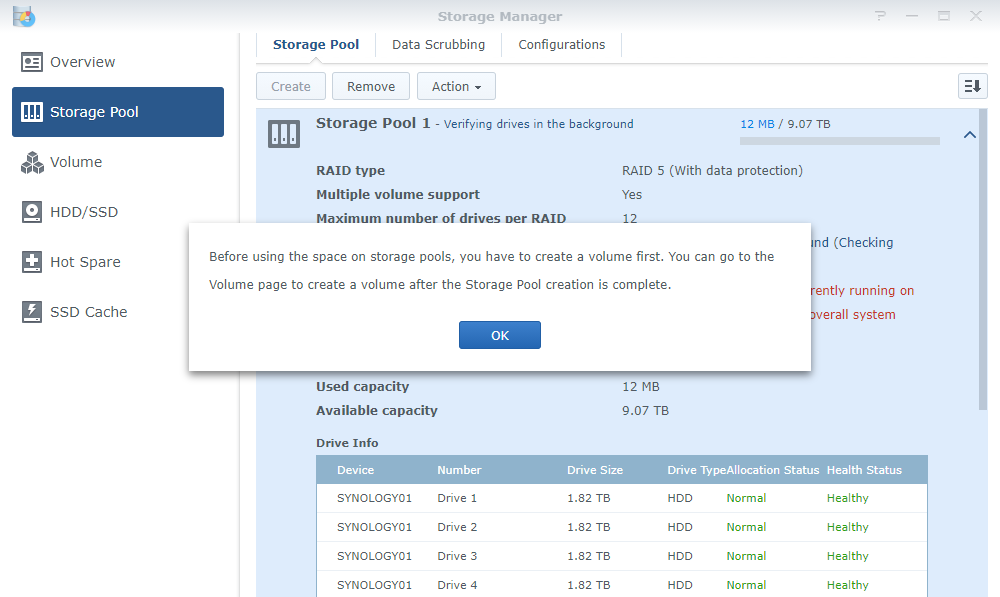Click the Storage Manager app icon
1000x597 pixels.
pos(24,16)
